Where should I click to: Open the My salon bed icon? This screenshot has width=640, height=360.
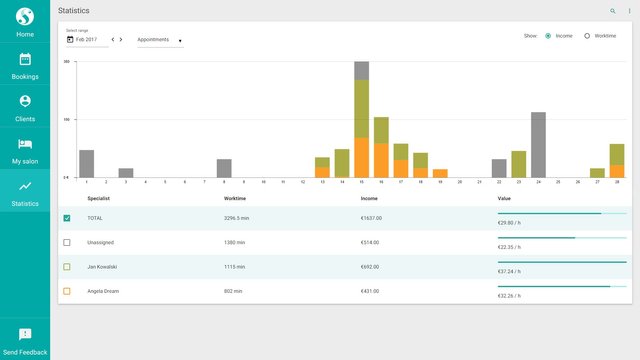tap(25, 144)
